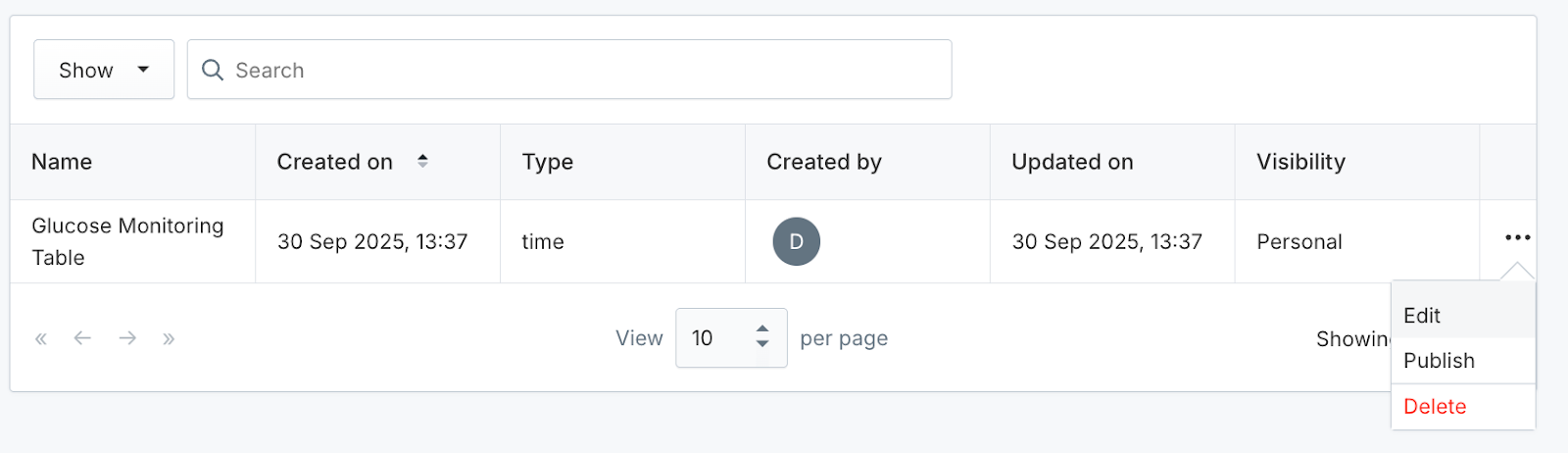This screenshot has height=453, width=1568.
Task: Click the Type column header
Action: pyautogui.click(x=548, y=162)
